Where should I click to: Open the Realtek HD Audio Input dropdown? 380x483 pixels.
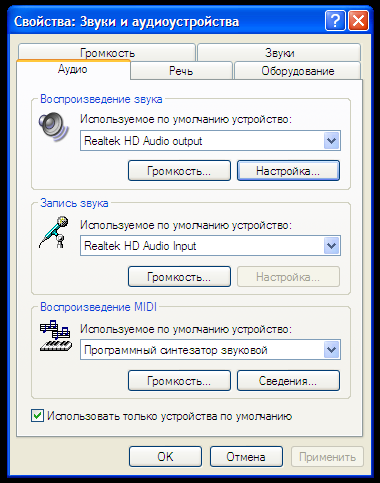(331, 246)
